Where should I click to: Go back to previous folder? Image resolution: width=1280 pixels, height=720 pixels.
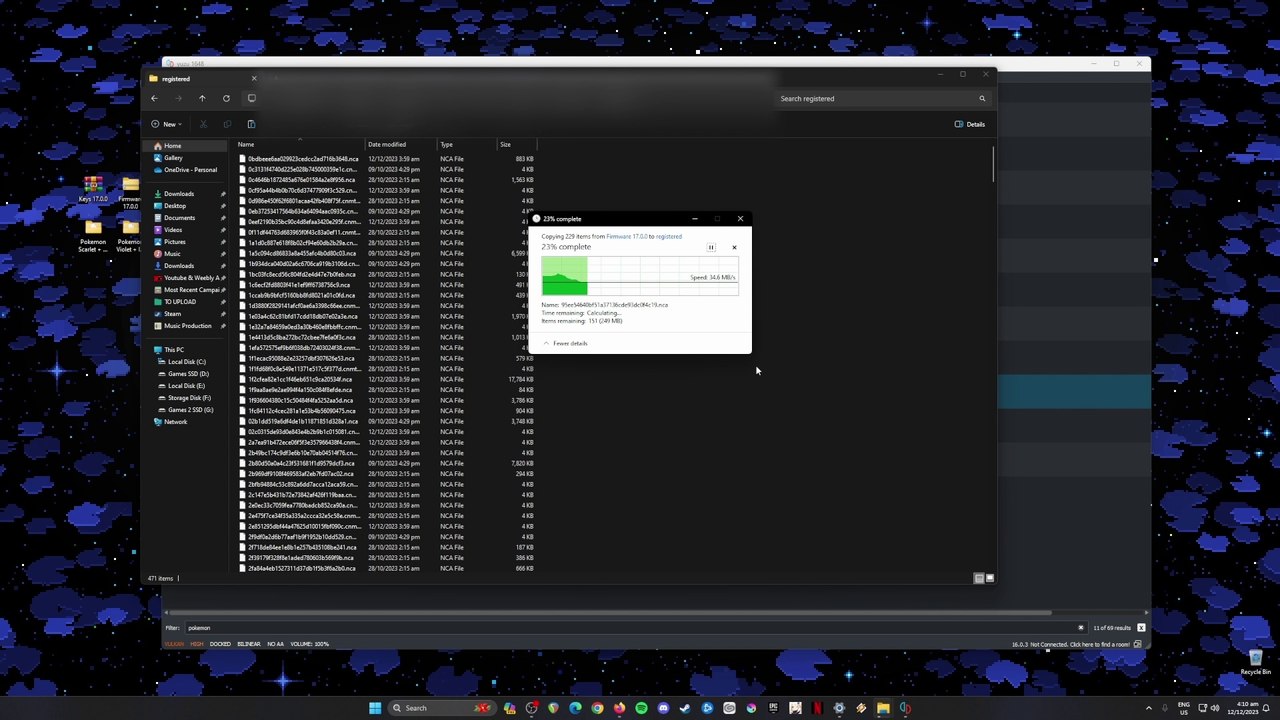pos(154,98)
